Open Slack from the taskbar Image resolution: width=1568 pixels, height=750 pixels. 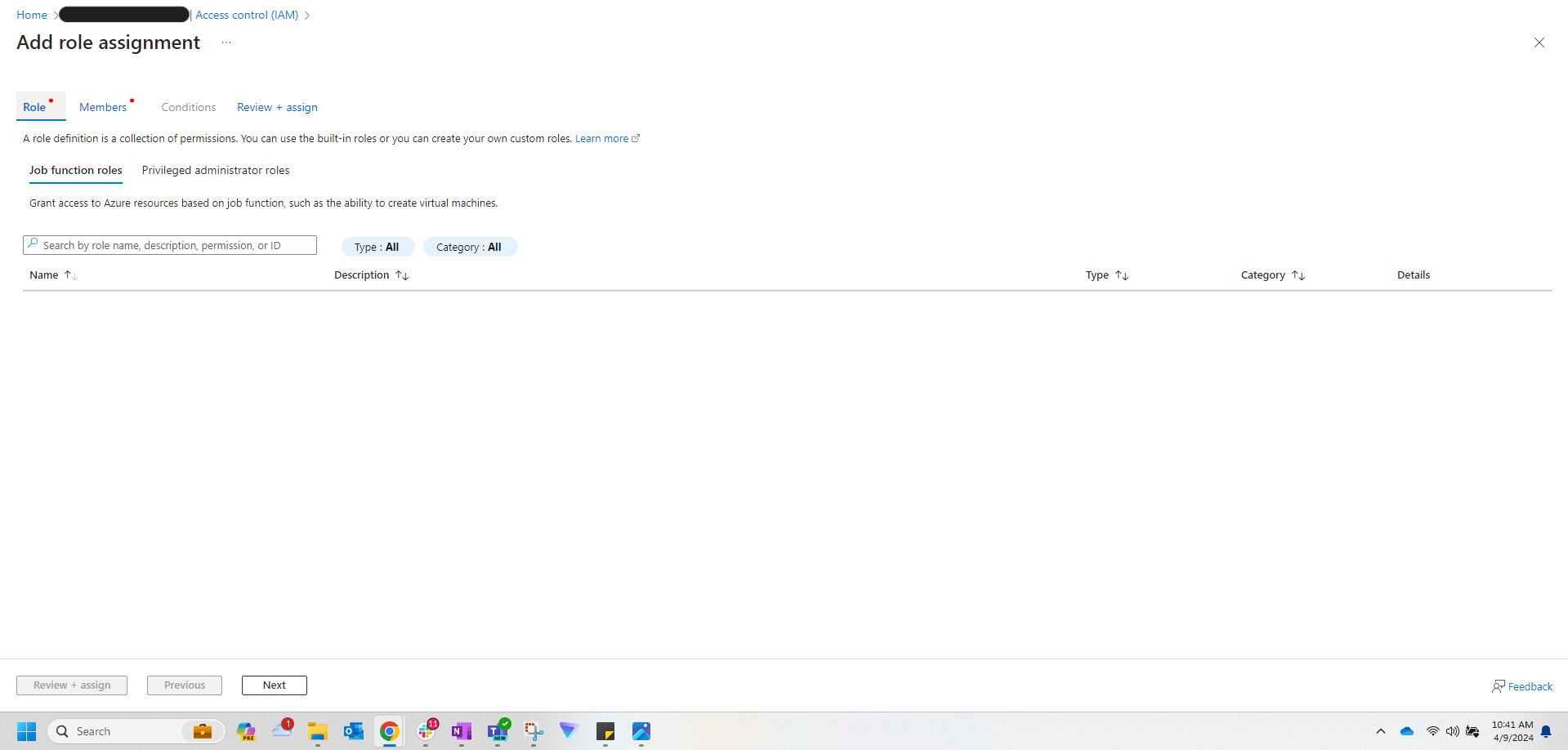tap(427, 730)
